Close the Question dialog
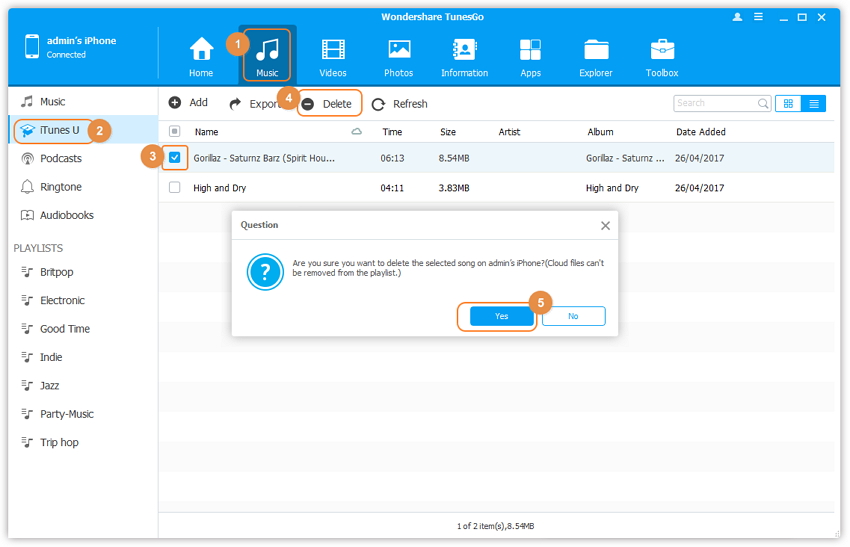This screenshot has width=850, height=547. click(605, 226)
